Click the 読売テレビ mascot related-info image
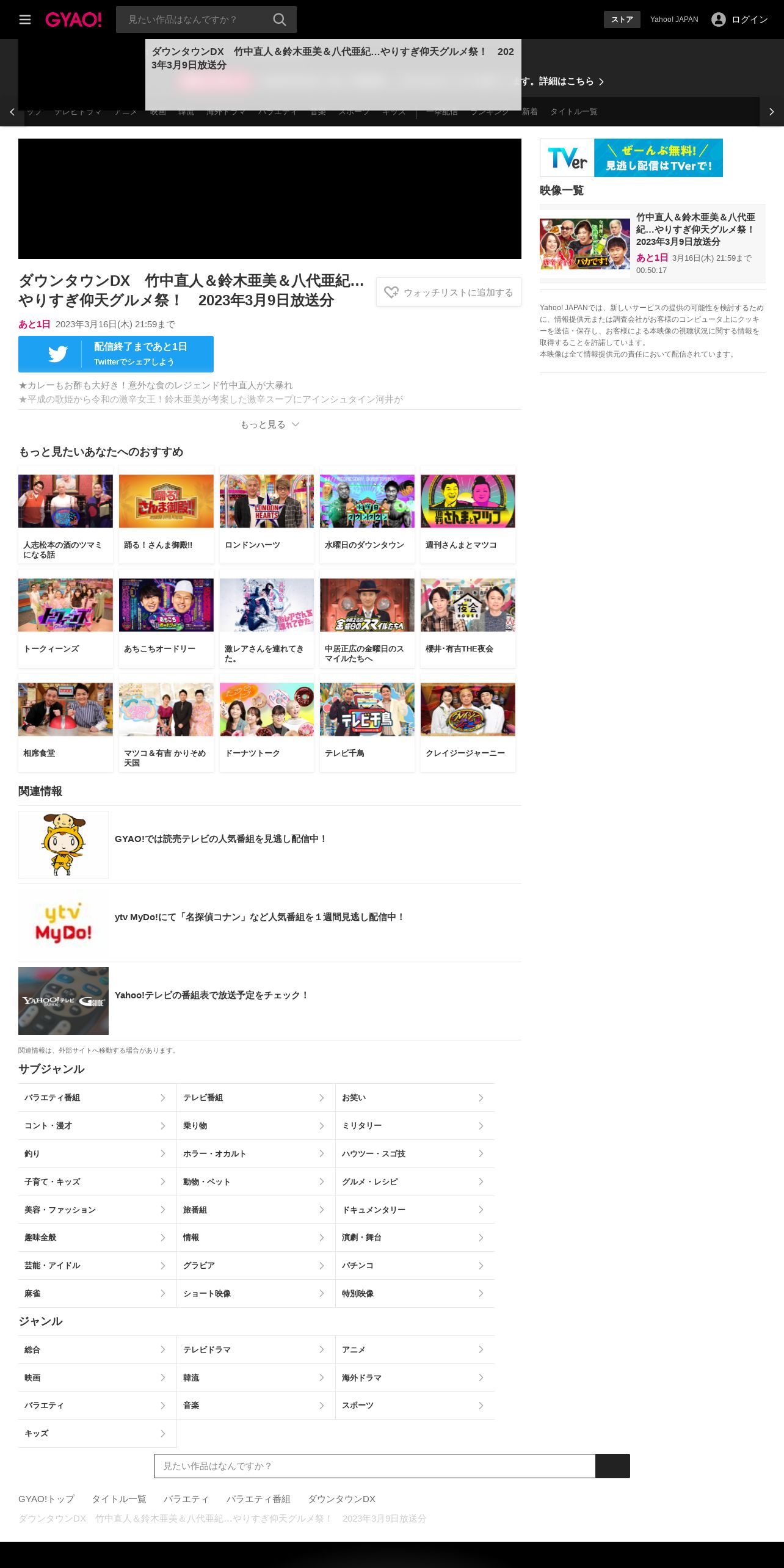The image size is (784, 1568). [x=64, y=844]
